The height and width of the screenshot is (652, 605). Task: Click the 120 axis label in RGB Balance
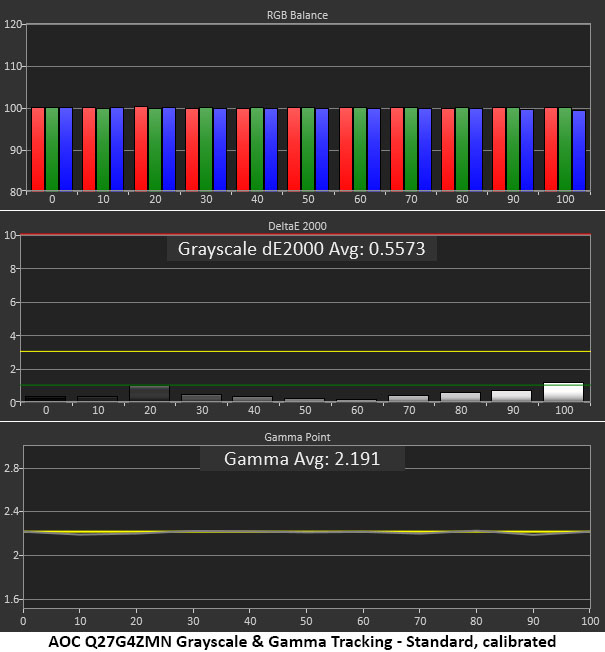[13, 24]
